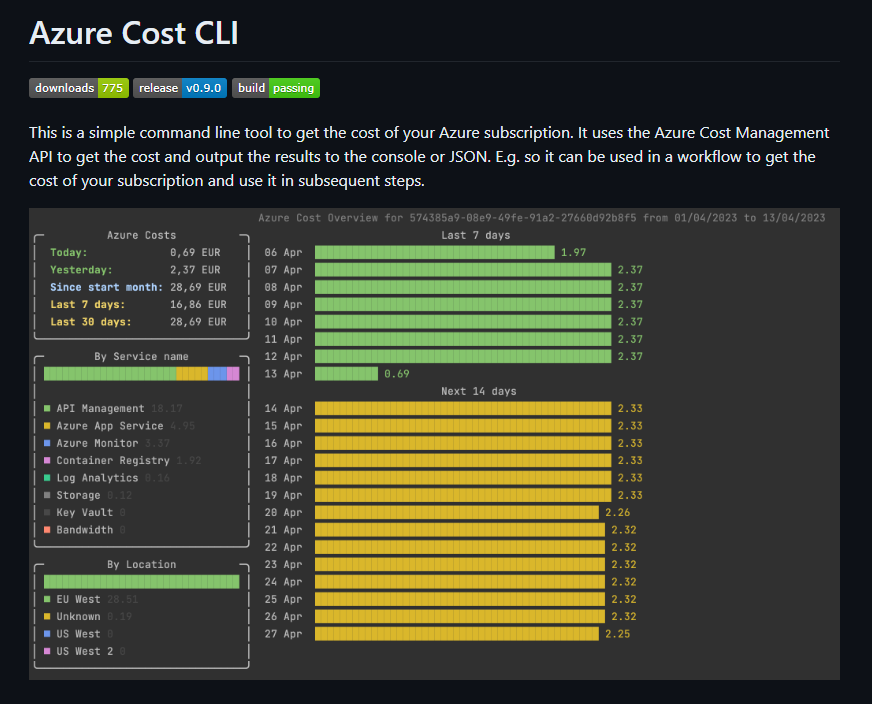
Task: Click the '12 Apr' date label
Action: coord(283,356)
